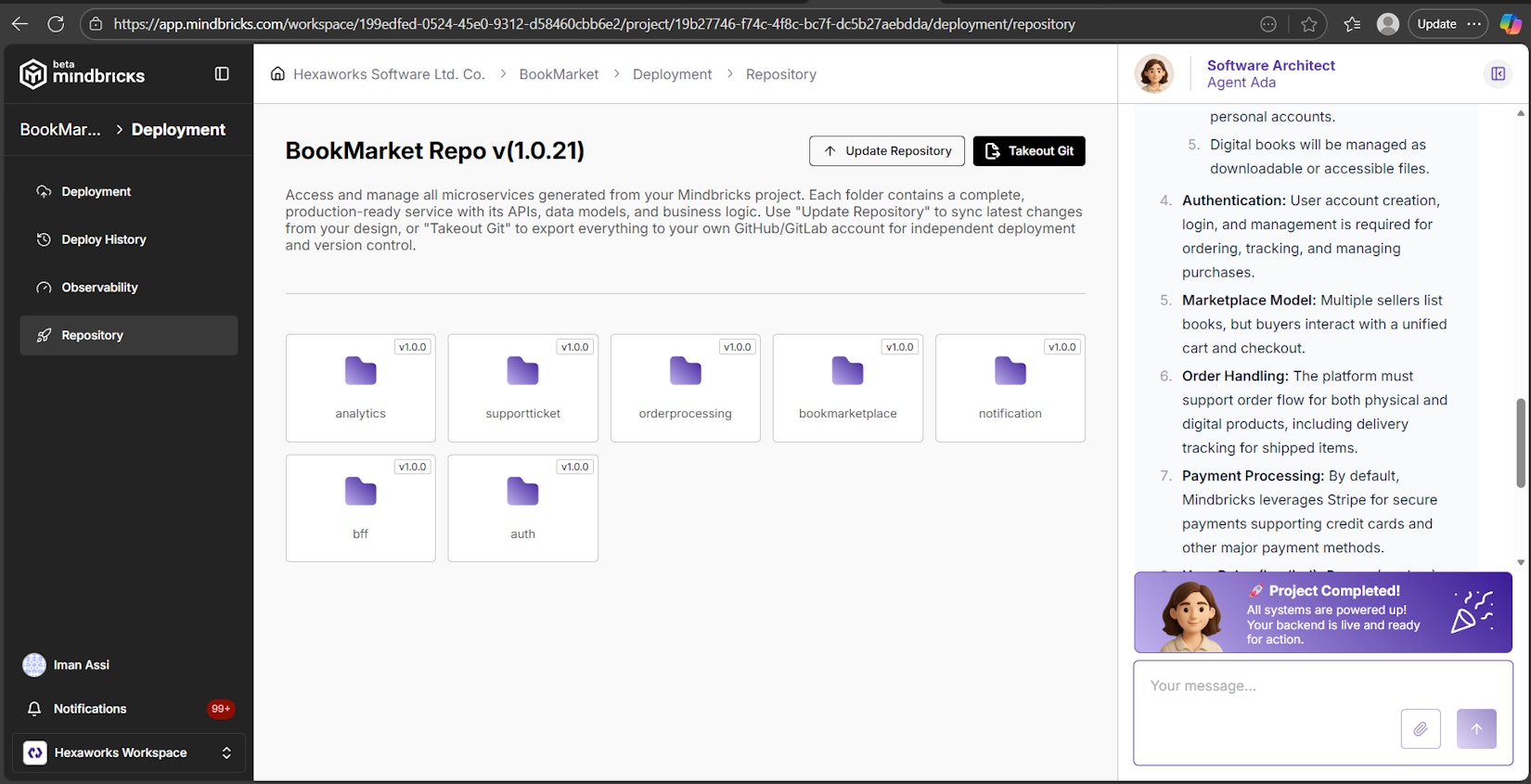Open the Observability section
Screen dimensions: 1531x784
[99, 288]
